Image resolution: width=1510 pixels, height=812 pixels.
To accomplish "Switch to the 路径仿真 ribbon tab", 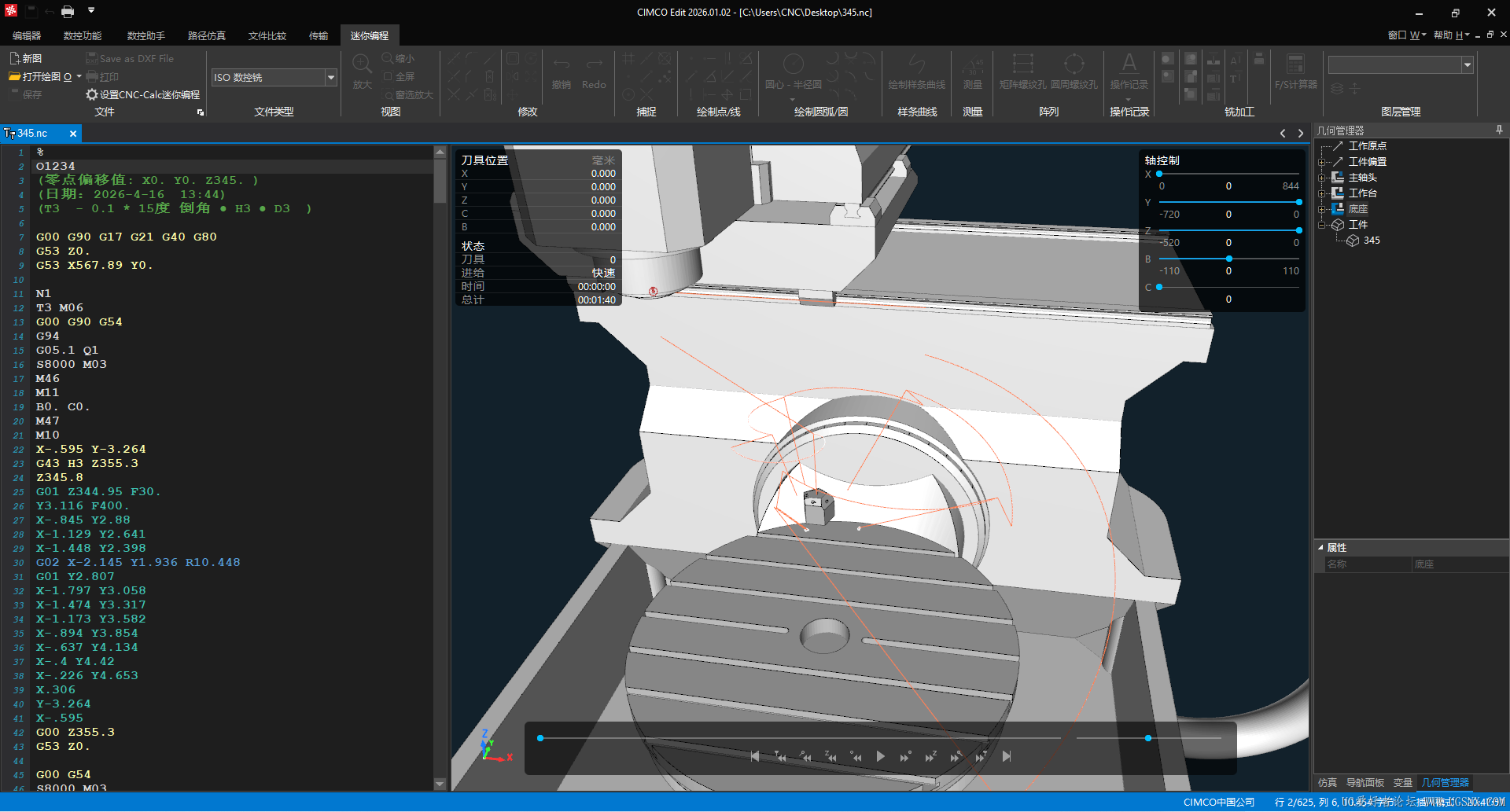I will click(207, 35).
